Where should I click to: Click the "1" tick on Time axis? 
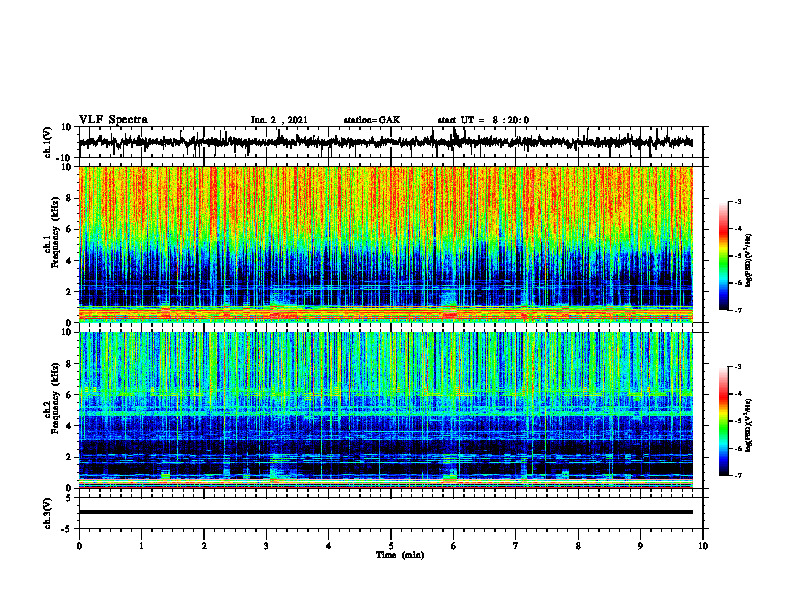click(x=141, y=546)
